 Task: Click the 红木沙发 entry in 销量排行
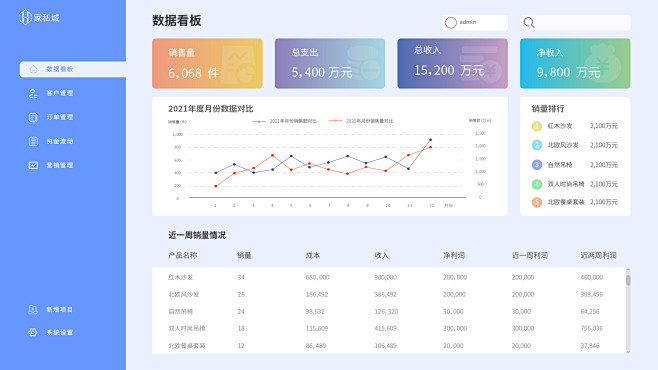point(560,126)
